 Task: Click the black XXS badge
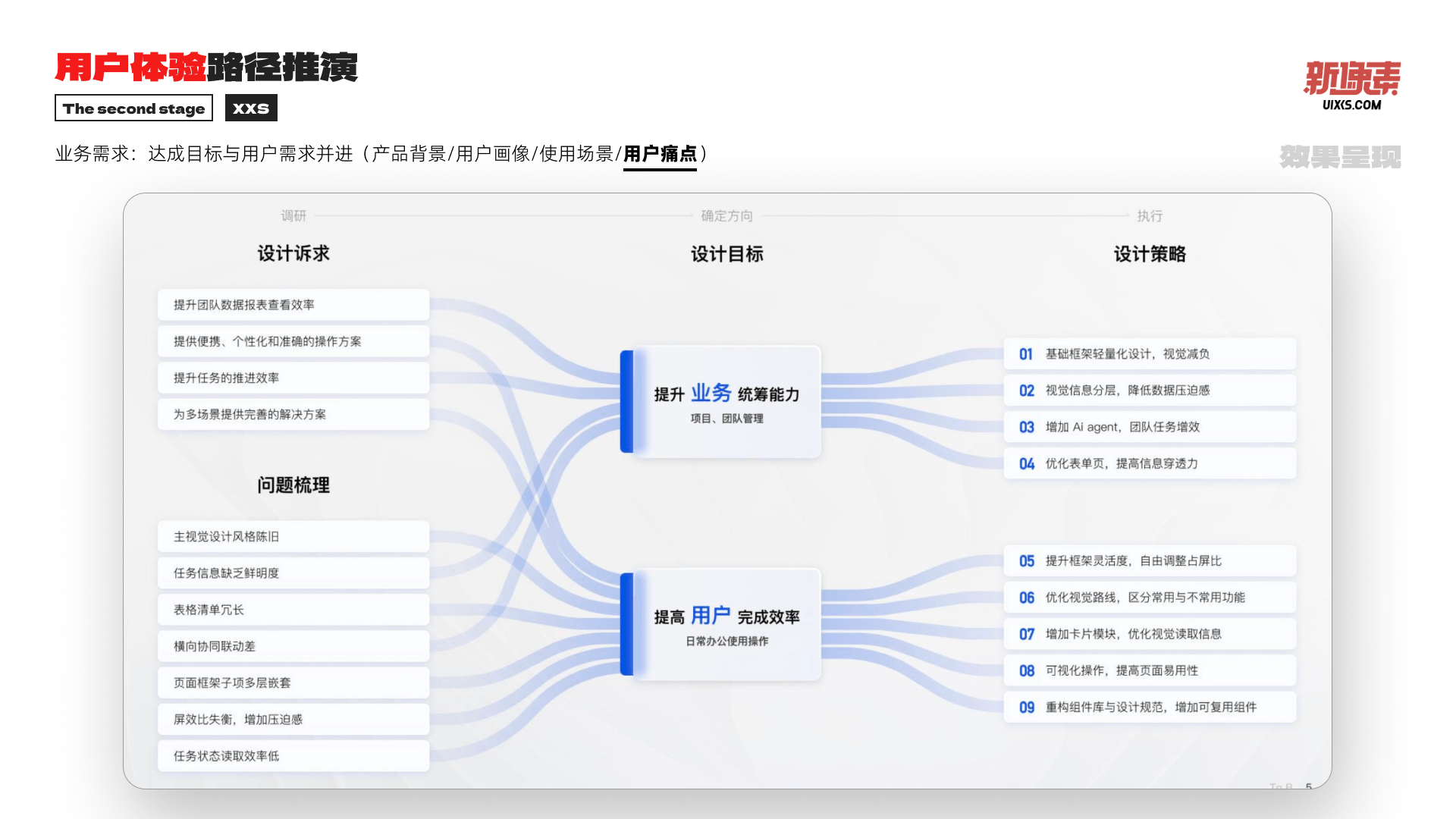point(251,108)
